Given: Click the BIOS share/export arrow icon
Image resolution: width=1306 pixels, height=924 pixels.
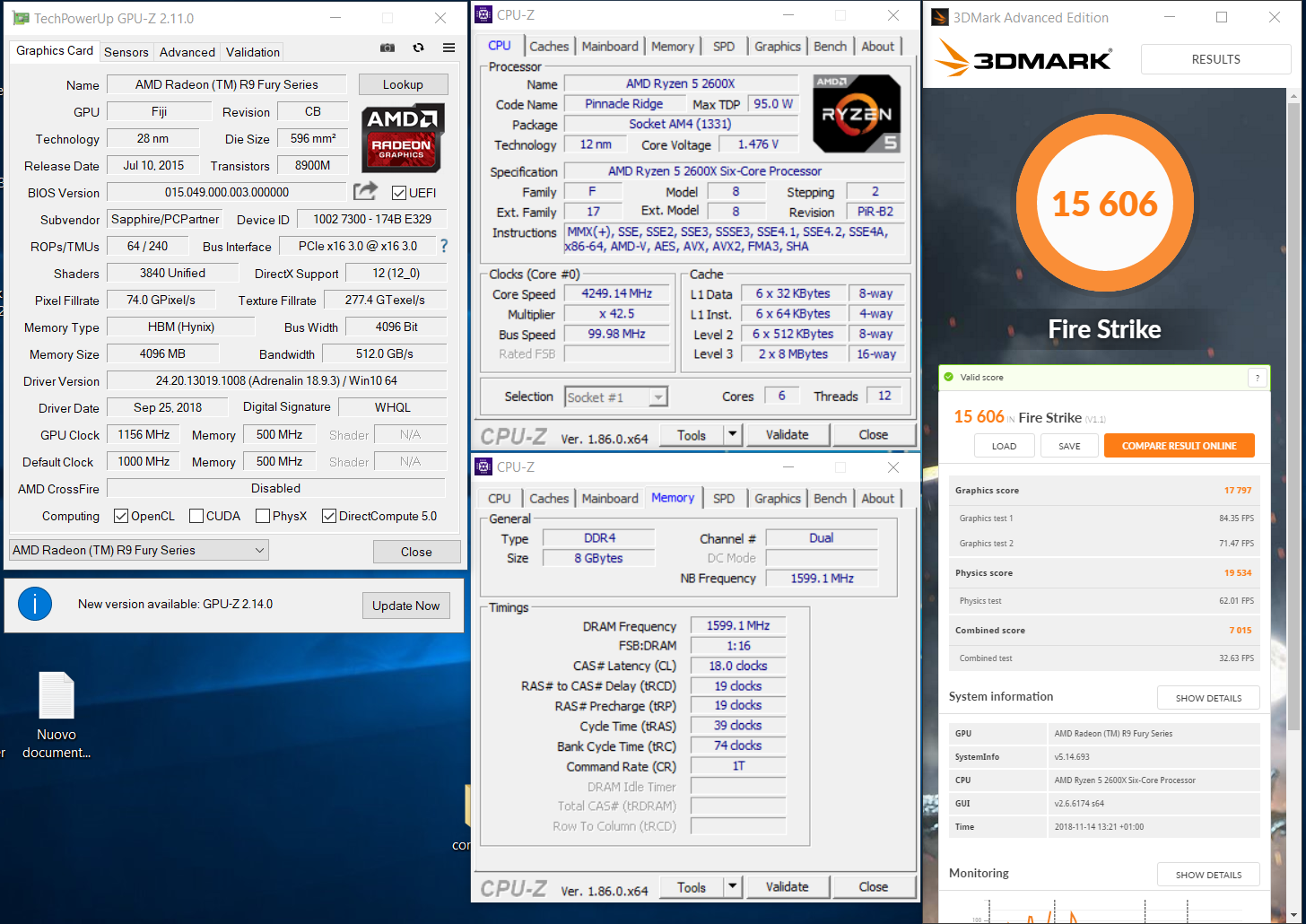Looking at the screenshot, I should 365,191.
